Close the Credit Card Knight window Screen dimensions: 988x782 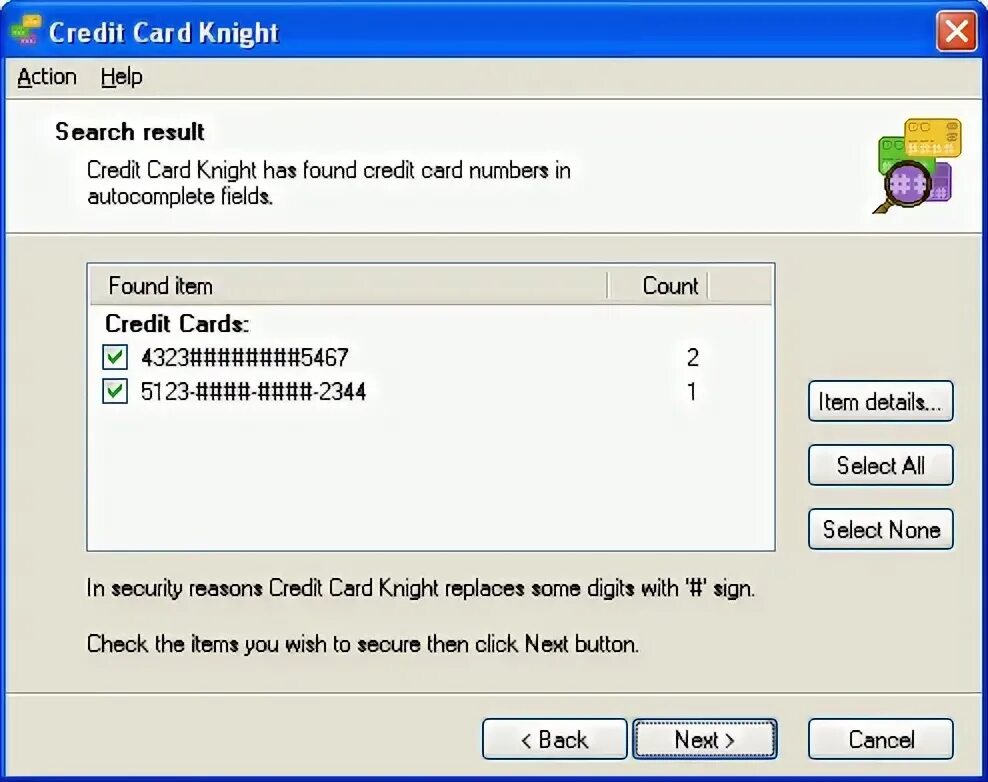(x=956, y=30)
